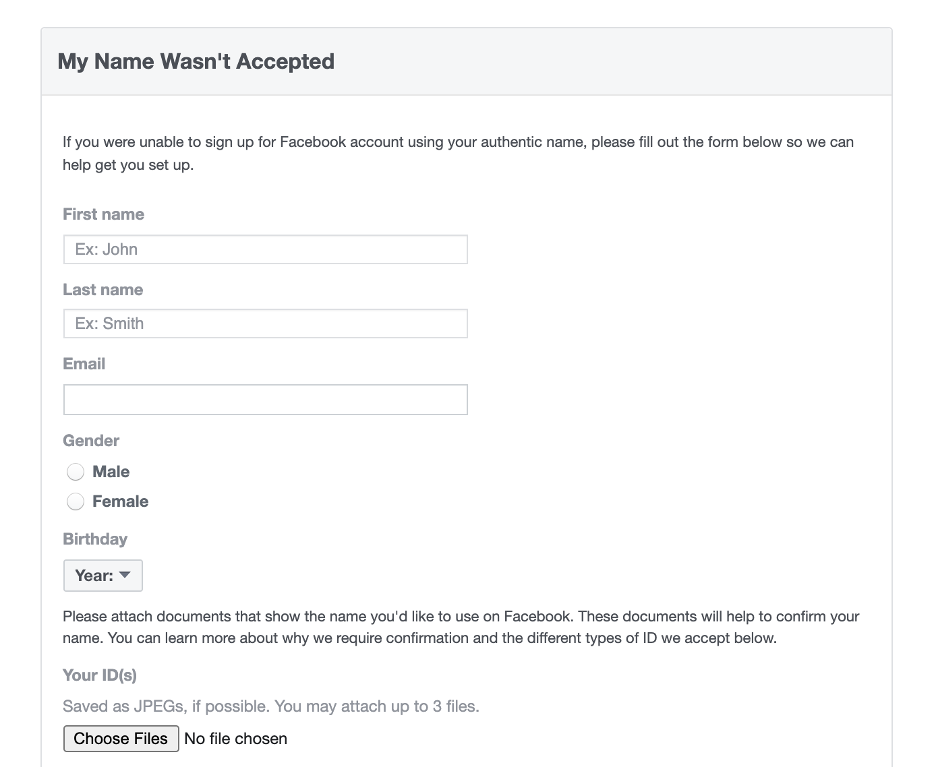Click into the Email text field
Image resolution: width=936 pixels, height=768 pixels.
[265, 399]
